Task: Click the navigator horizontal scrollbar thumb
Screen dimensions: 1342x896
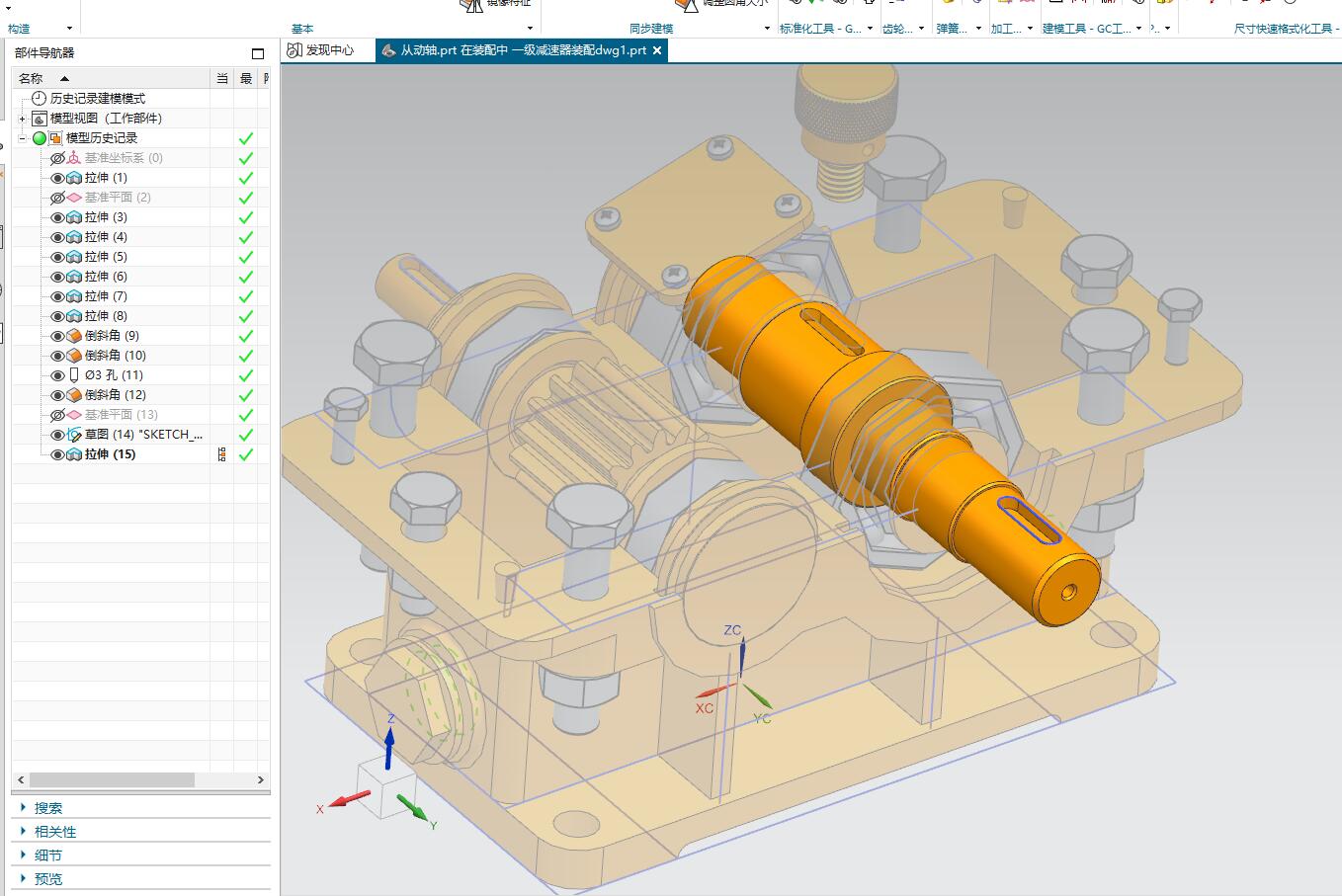Action: pyautogui.click(x=112, y=779)
